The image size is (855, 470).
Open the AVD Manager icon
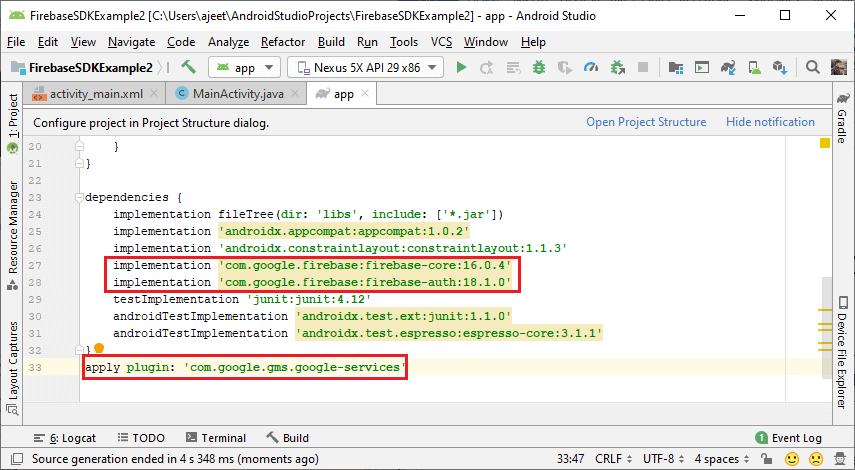pos(754,68)
